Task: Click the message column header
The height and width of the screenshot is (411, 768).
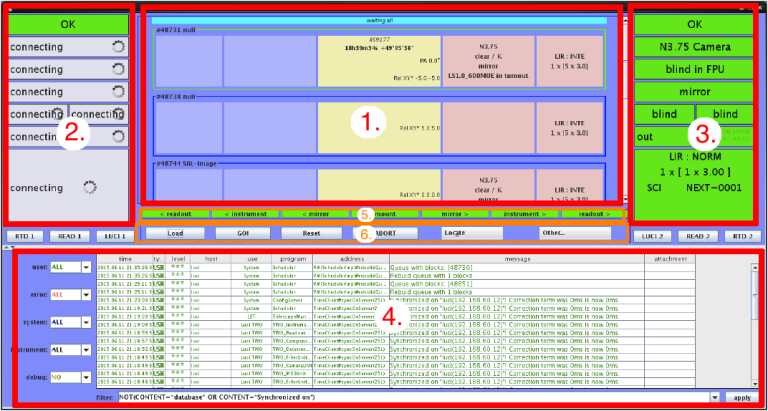Action: click(x=517, y=259)
